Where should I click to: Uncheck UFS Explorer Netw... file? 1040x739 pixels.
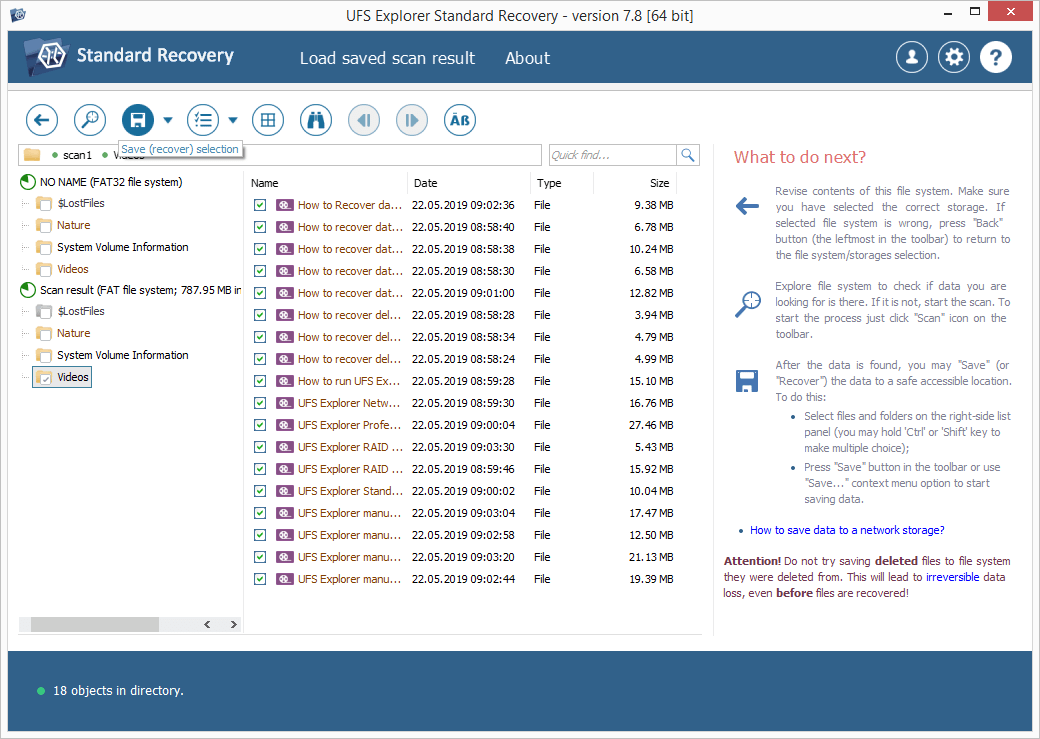click(x=260, y=403)
